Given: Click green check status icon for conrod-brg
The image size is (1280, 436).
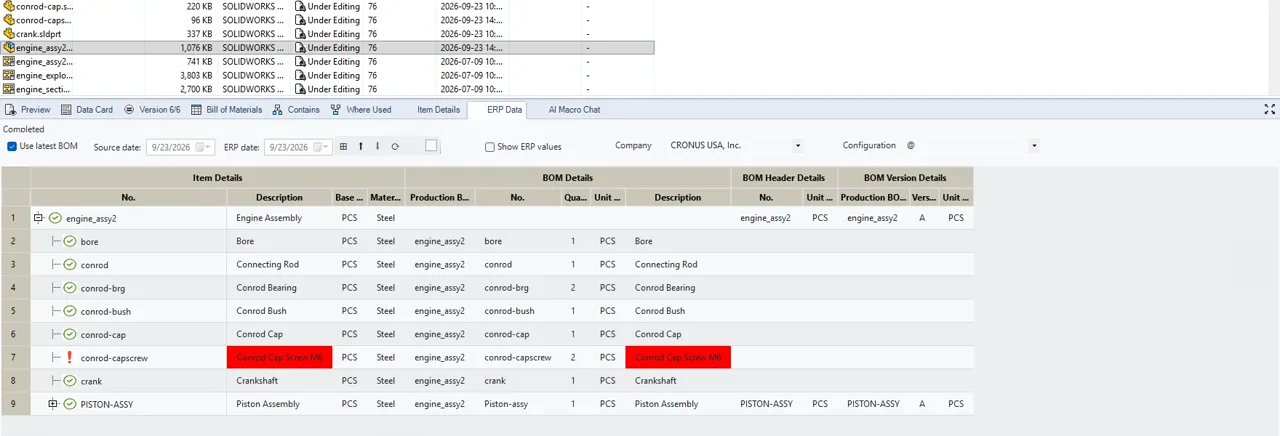Looking at the screenshot, I should (x=70, y=288).
